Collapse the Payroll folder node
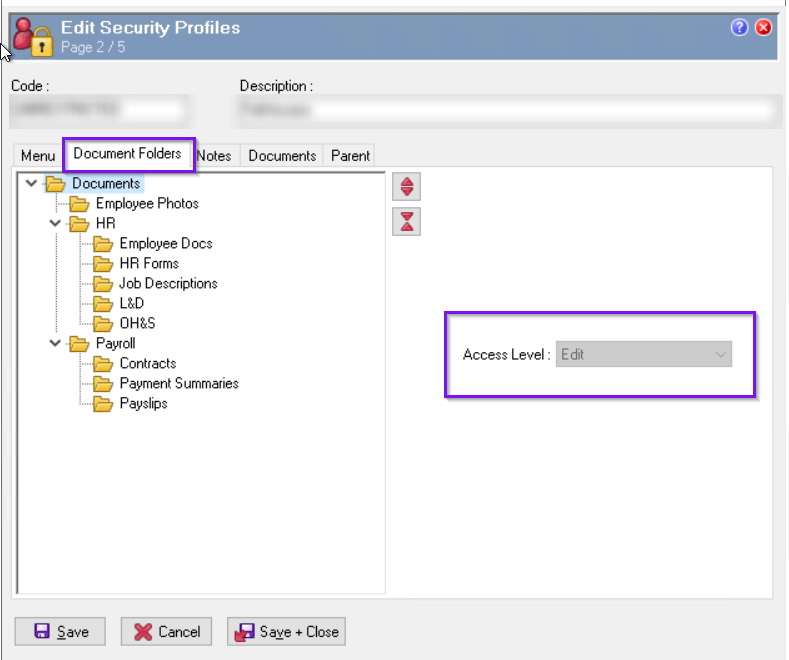Screen dimensions: 789x660 (55, 344)
